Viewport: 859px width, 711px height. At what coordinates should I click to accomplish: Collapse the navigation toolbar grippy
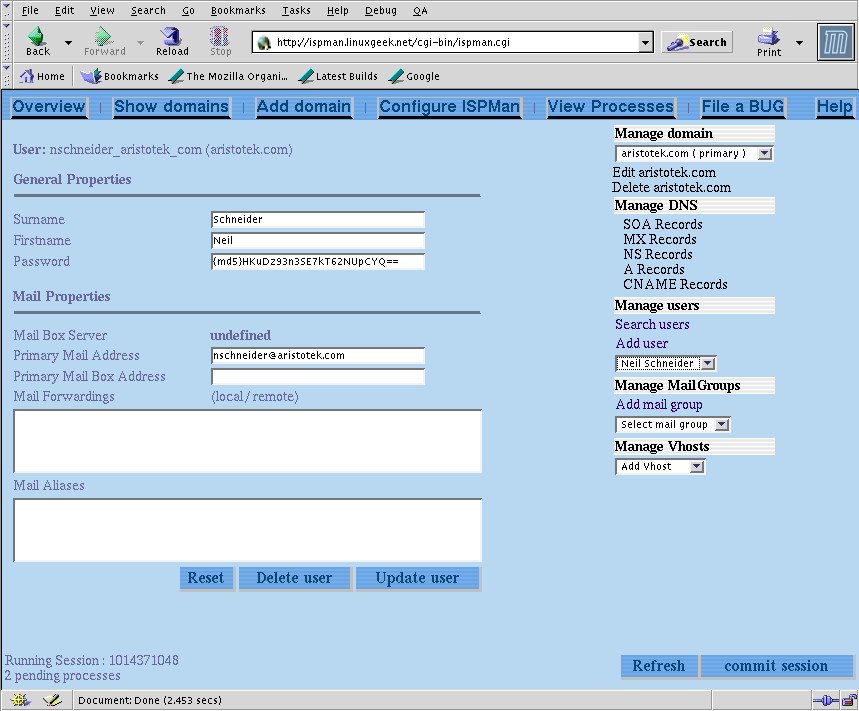[7, 42]
